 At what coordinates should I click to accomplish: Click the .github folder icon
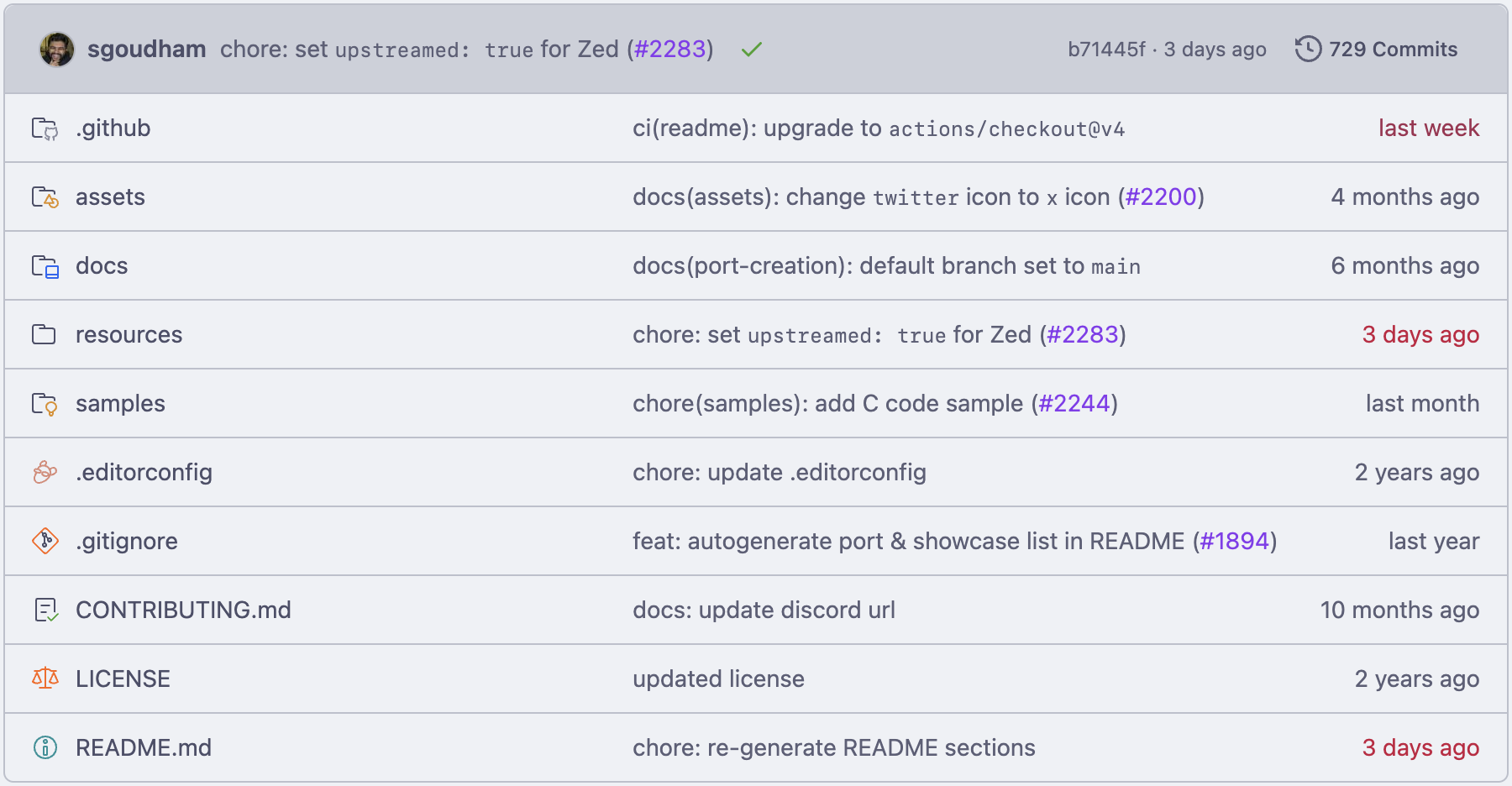(45, 128)
